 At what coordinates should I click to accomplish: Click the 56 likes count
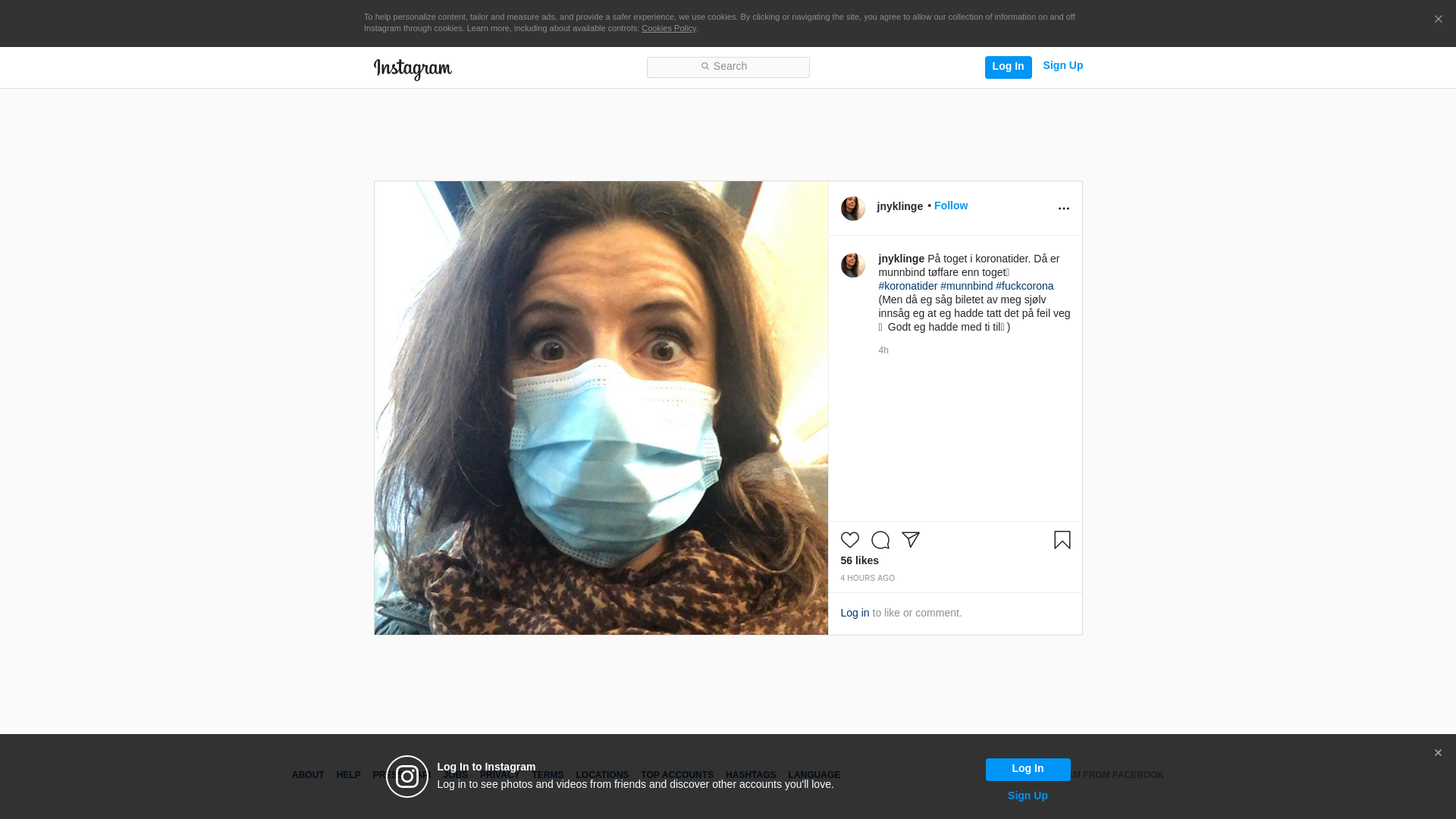[x=859, y=560]
